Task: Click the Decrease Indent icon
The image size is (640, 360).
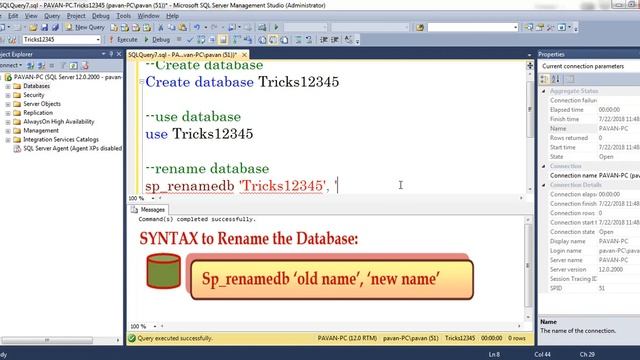Action: [324, 40]
